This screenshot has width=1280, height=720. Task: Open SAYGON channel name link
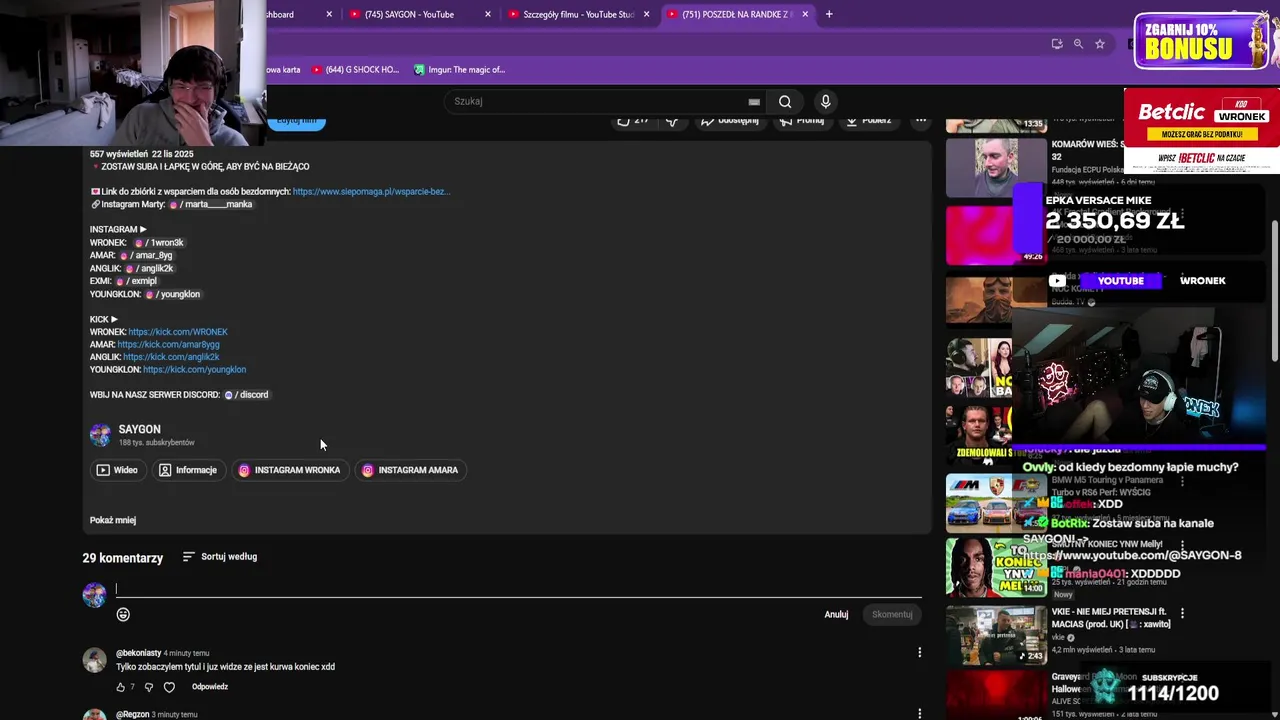click(x=139, y=429)
